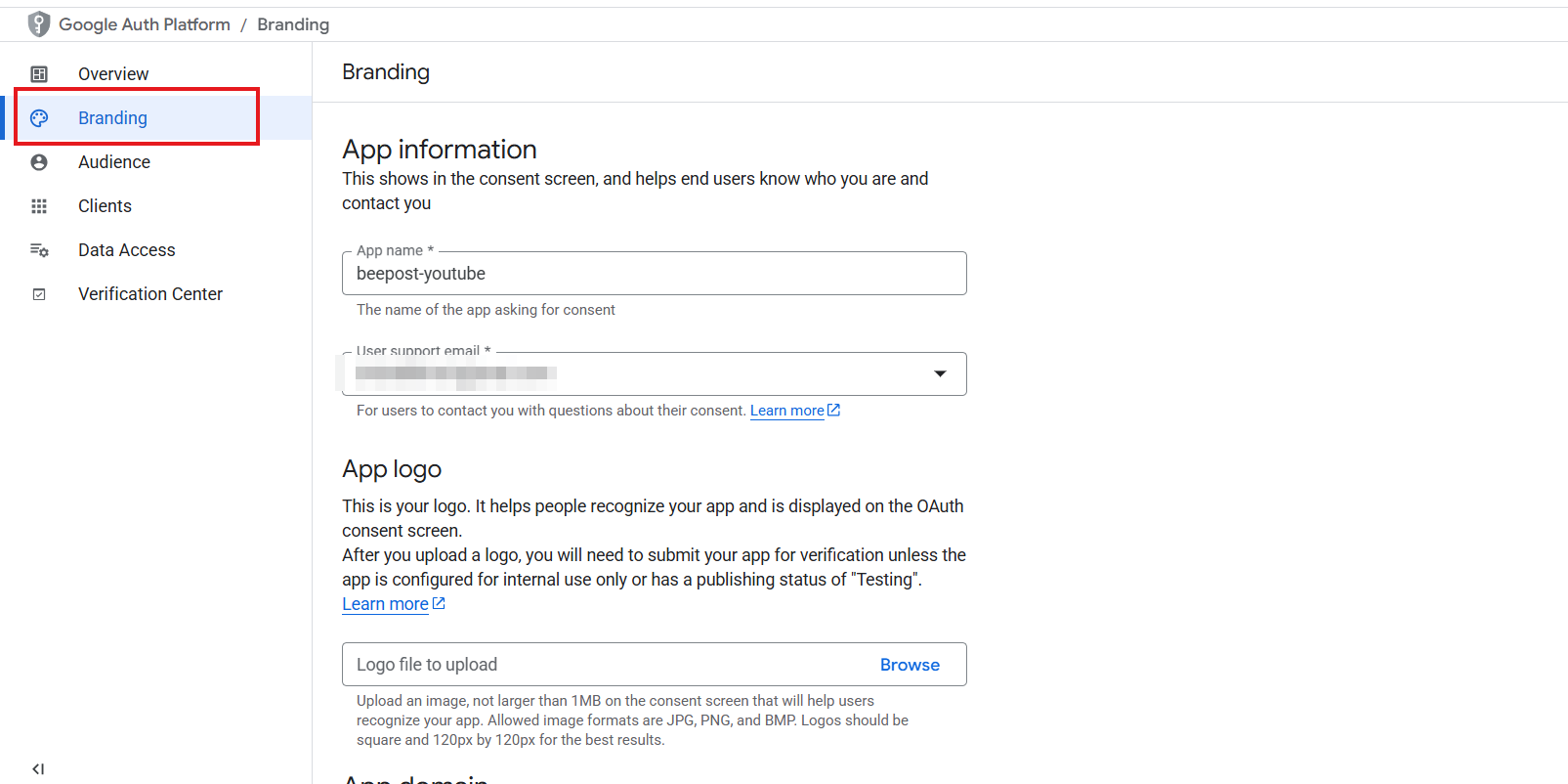
Task: Click the App logo heading
Action: pyautogui.click(x=392, y=469)
